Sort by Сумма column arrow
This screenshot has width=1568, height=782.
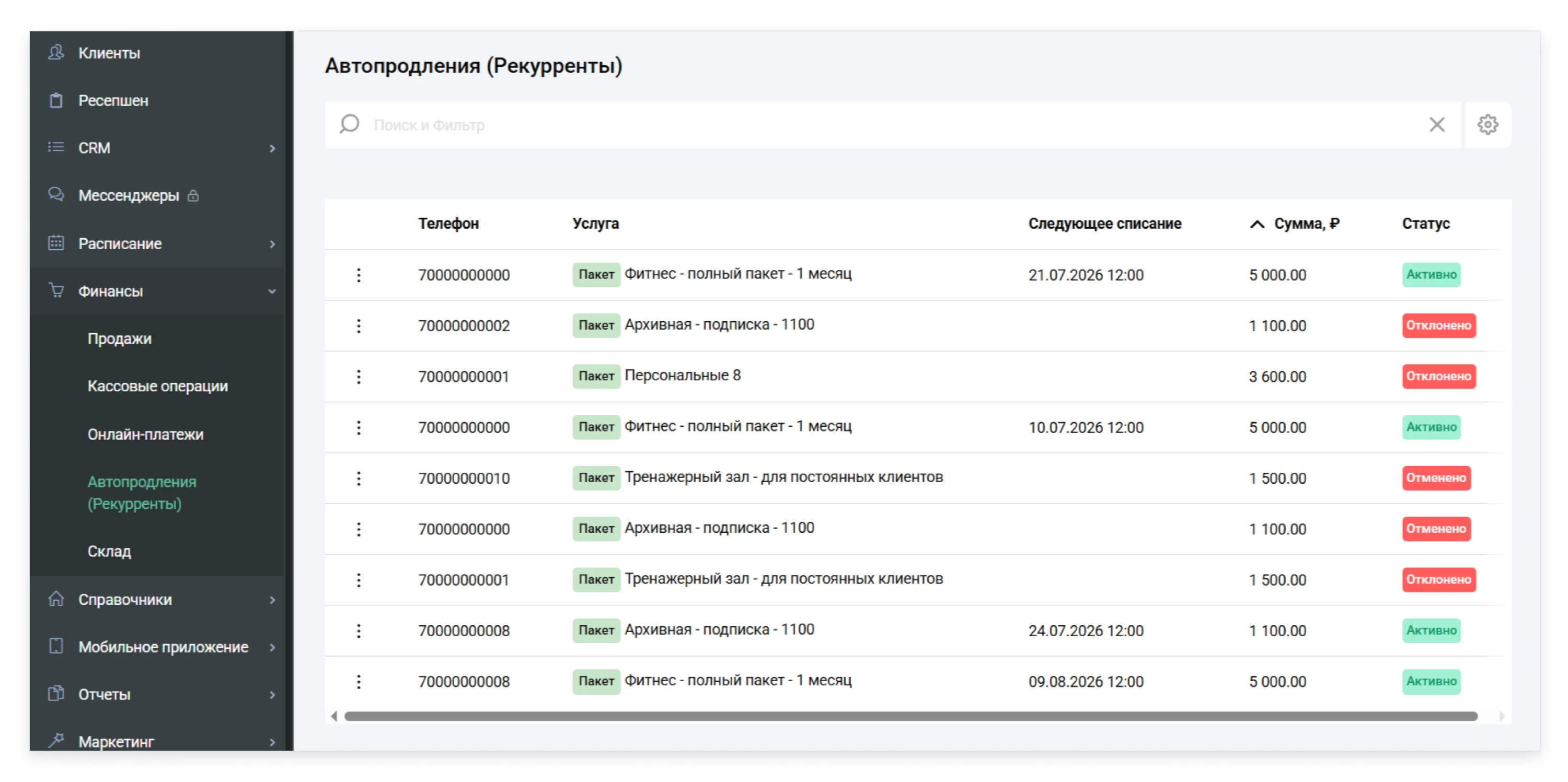point(1256,224)
